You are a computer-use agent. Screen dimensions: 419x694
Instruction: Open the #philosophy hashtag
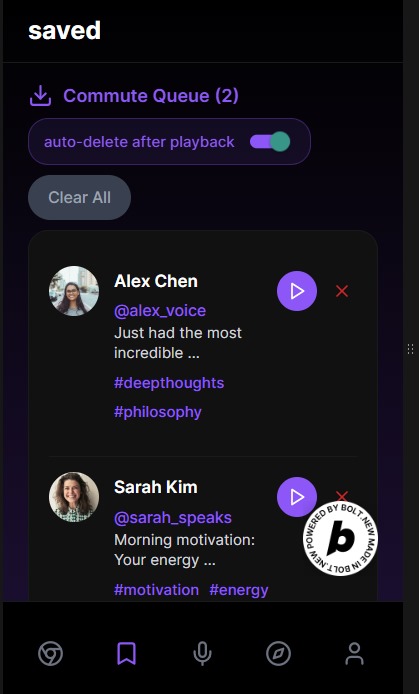tap(158, 412)
